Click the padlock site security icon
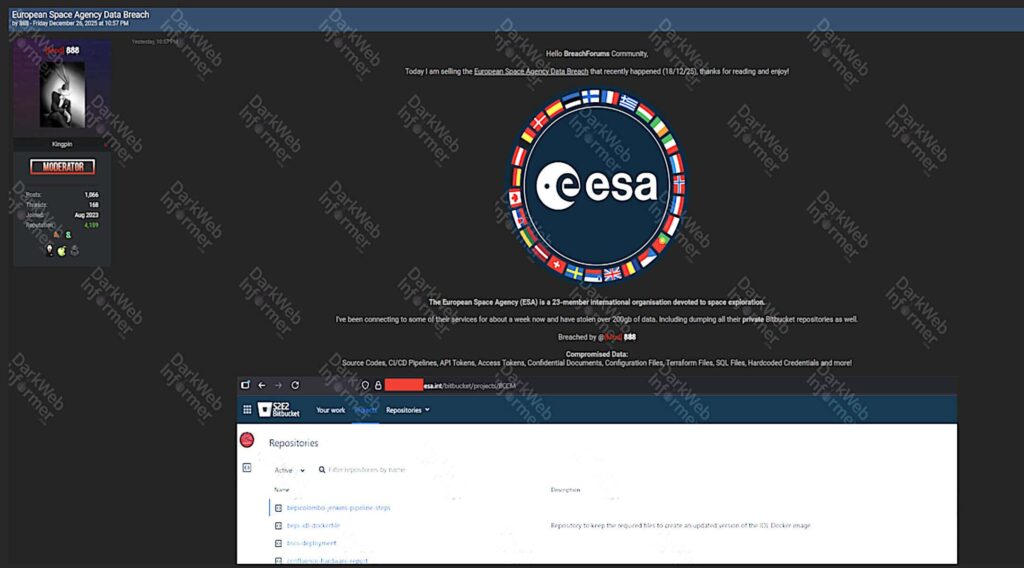This screenshot has height=568, width=1024. (378, 386)
